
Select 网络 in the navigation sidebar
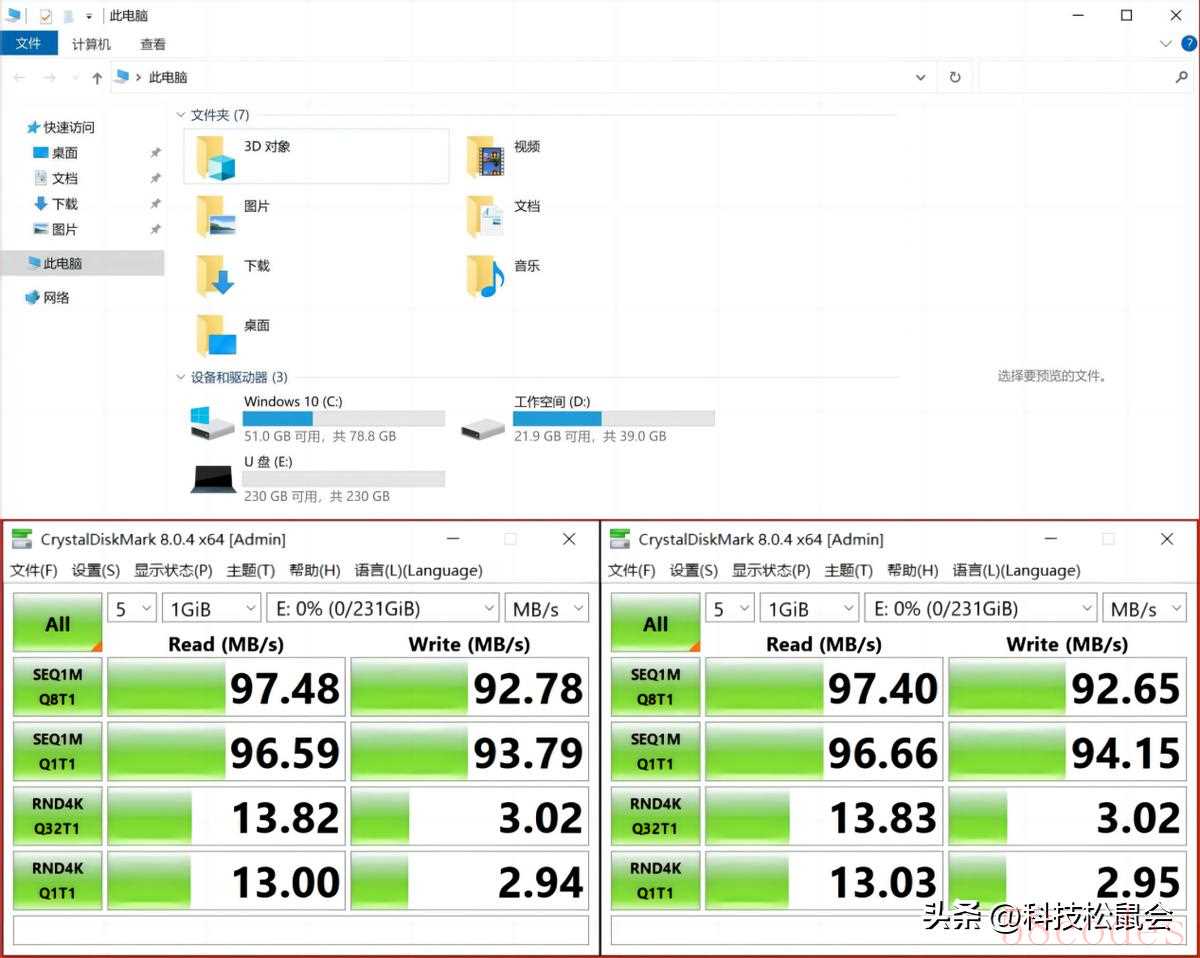[47, 297]
